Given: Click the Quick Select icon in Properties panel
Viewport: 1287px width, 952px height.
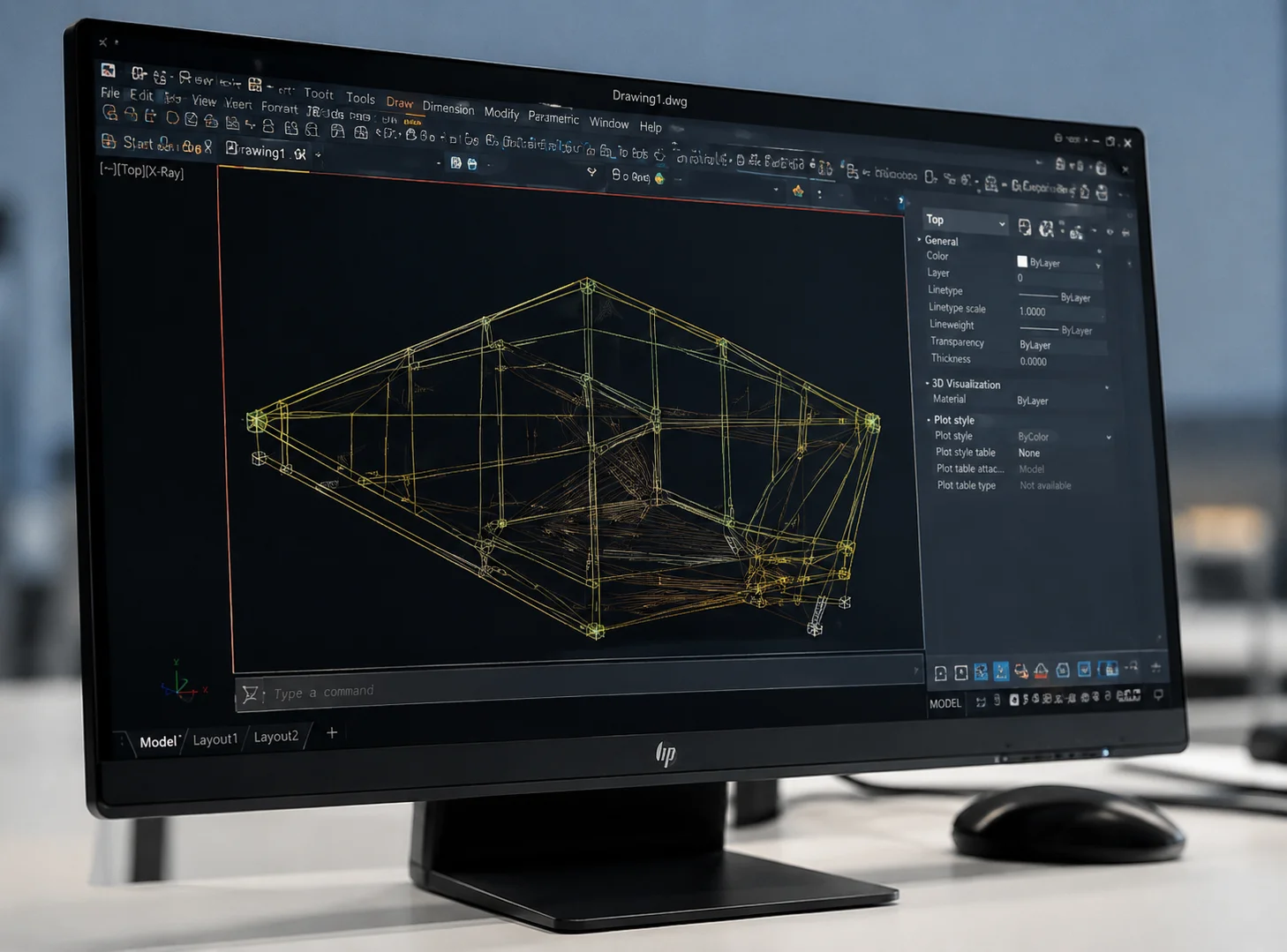Looking at the screenshot, I should coord(1024,228).
